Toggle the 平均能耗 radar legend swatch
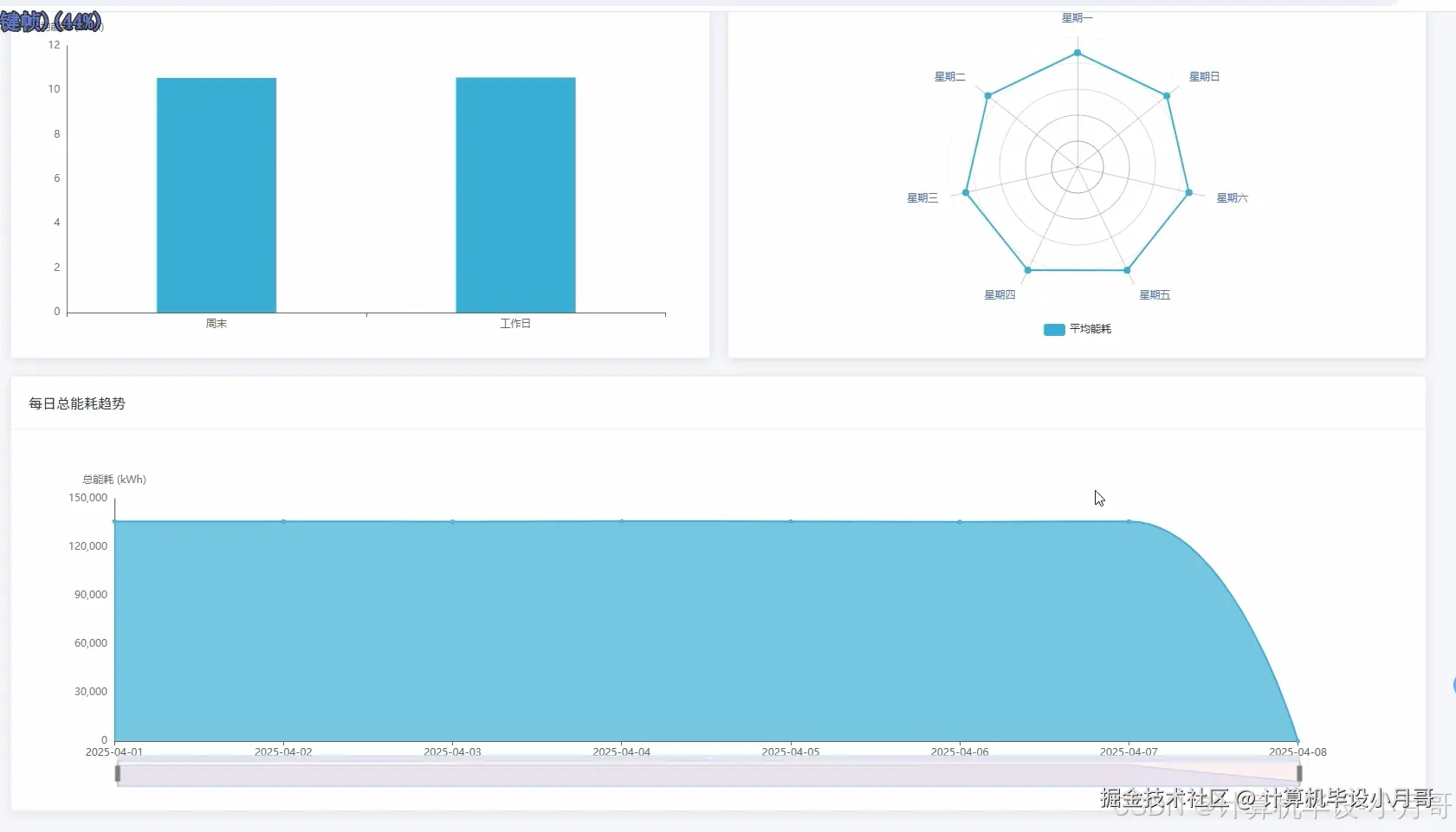Image resolution: width=1456 pixels, height=832 pixels. pos(1054,329)
